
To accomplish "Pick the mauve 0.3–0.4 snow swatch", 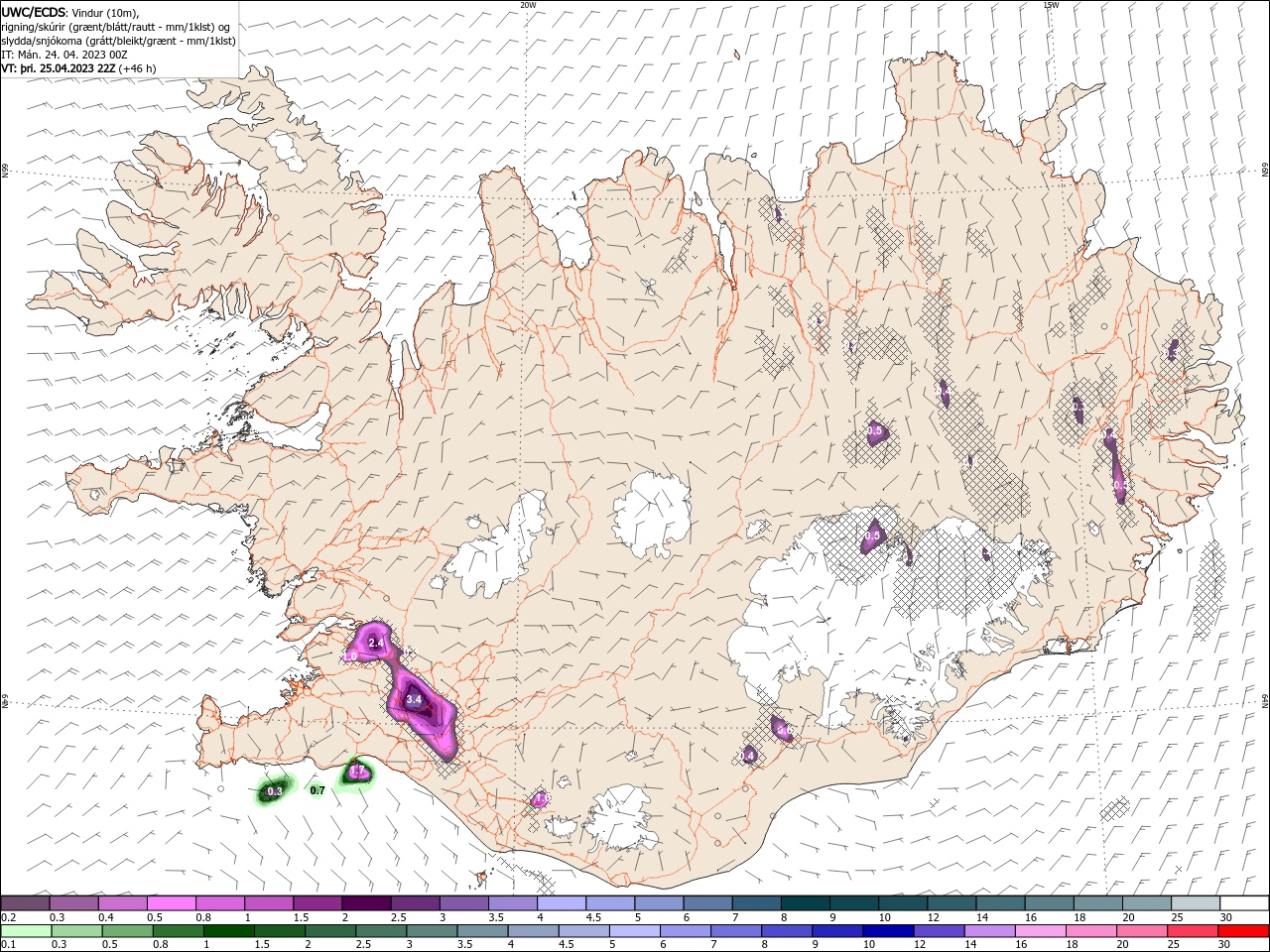I will pos(74,903).
